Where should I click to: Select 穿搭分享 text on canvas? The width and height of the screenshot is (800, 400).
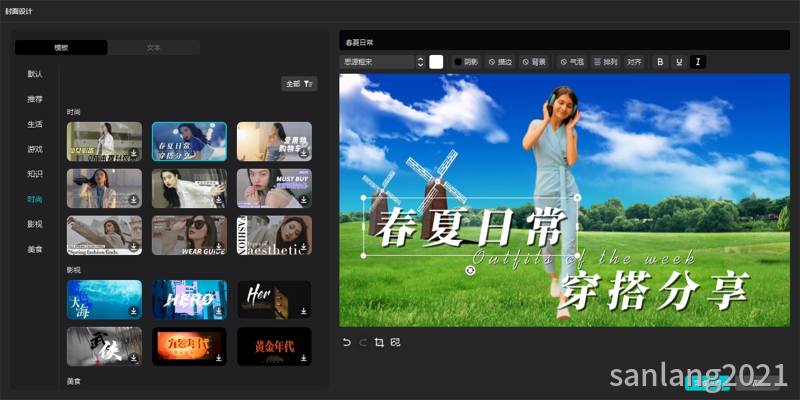655,290
